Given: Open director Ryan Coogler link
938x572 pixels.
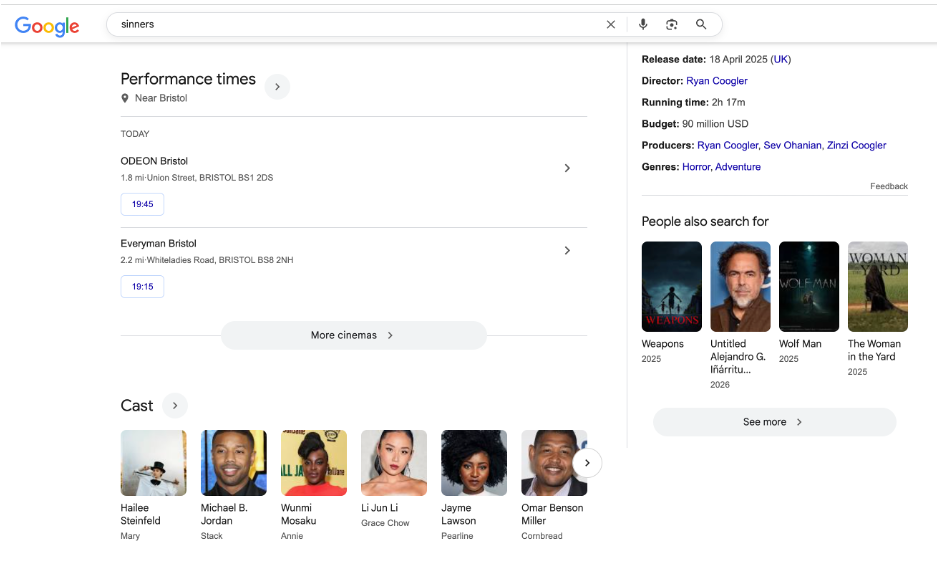Looking at the screenshot, I should (717, 81).
